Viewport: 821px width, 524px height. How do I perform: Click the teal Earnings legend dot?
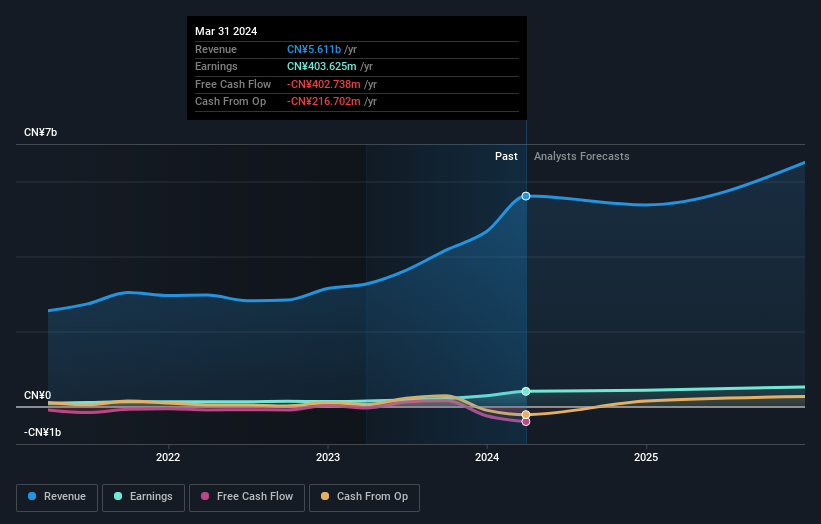(118, 496)
